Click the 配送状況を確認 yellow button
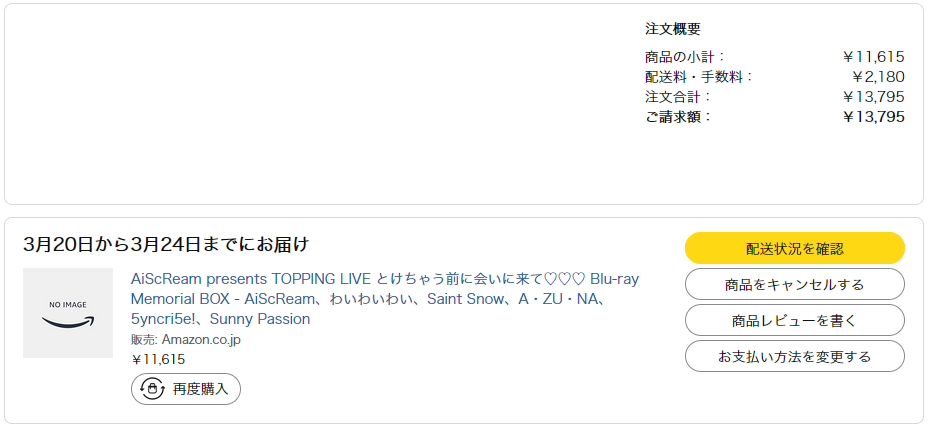 click(794, 248)
